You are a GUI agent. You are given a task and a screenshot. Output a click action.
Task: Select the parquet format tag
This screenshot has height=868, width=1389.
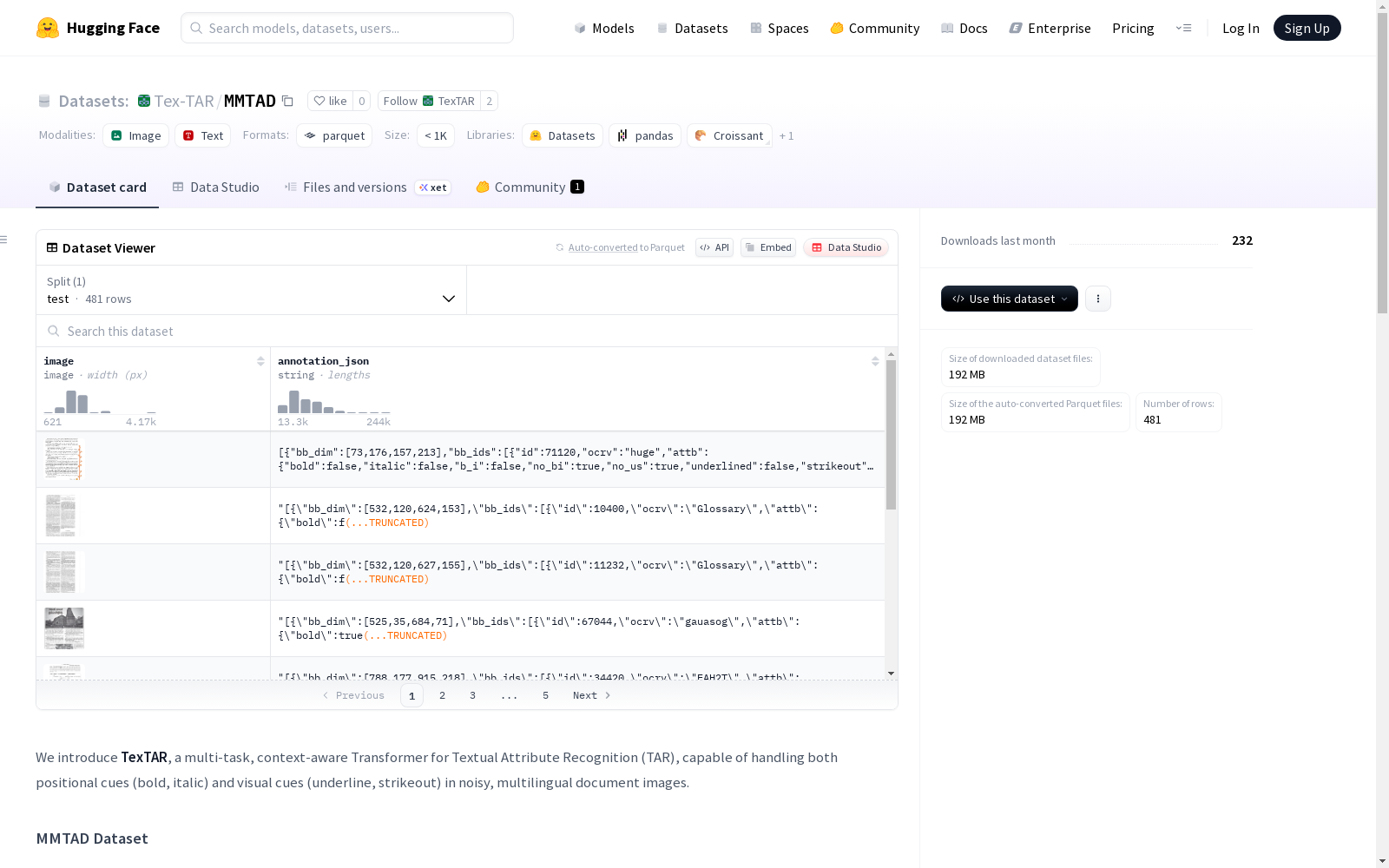pyautogui.click(x=334, y=135)
